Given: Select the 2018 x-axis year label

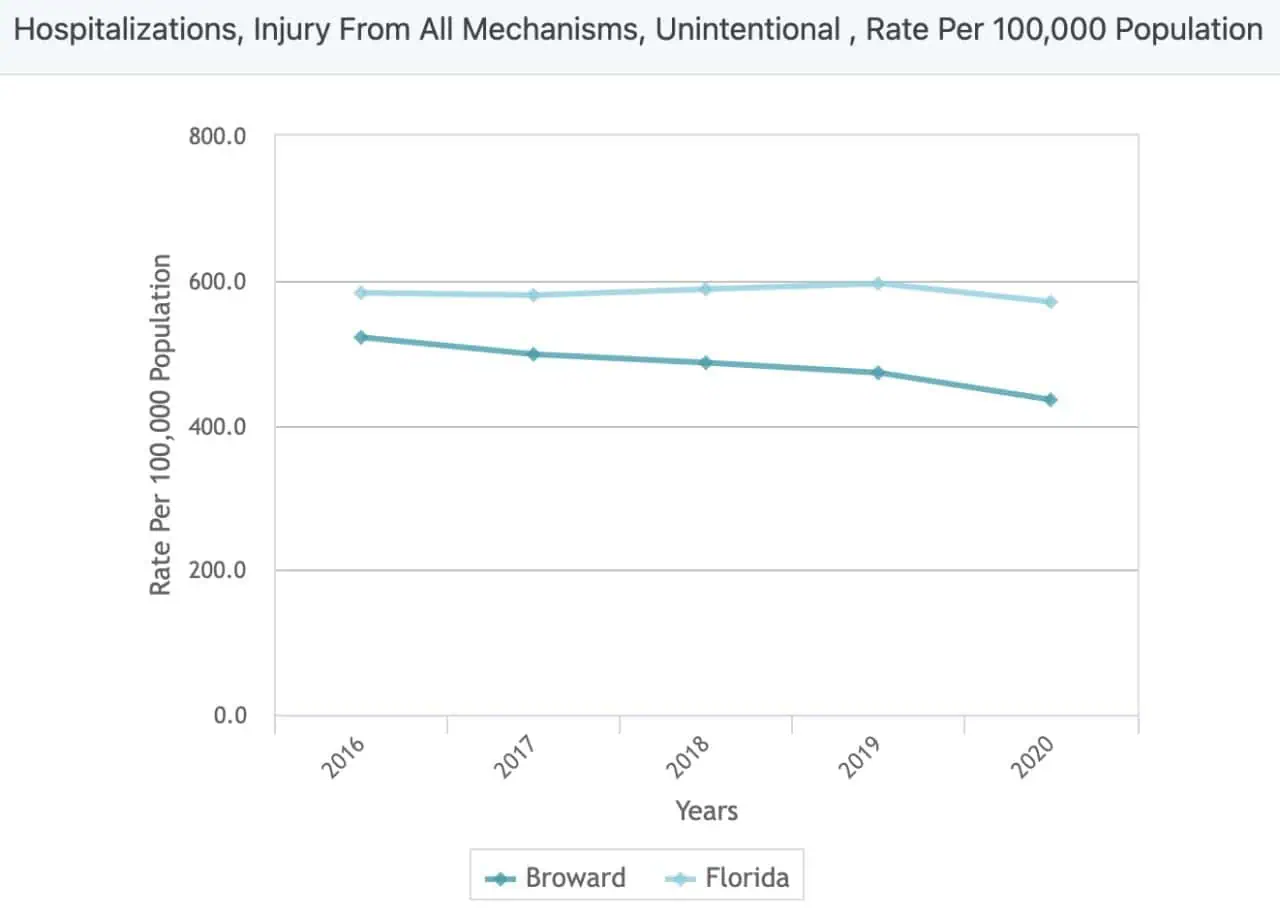Looking at the screenshot, I should pos(689,759).
